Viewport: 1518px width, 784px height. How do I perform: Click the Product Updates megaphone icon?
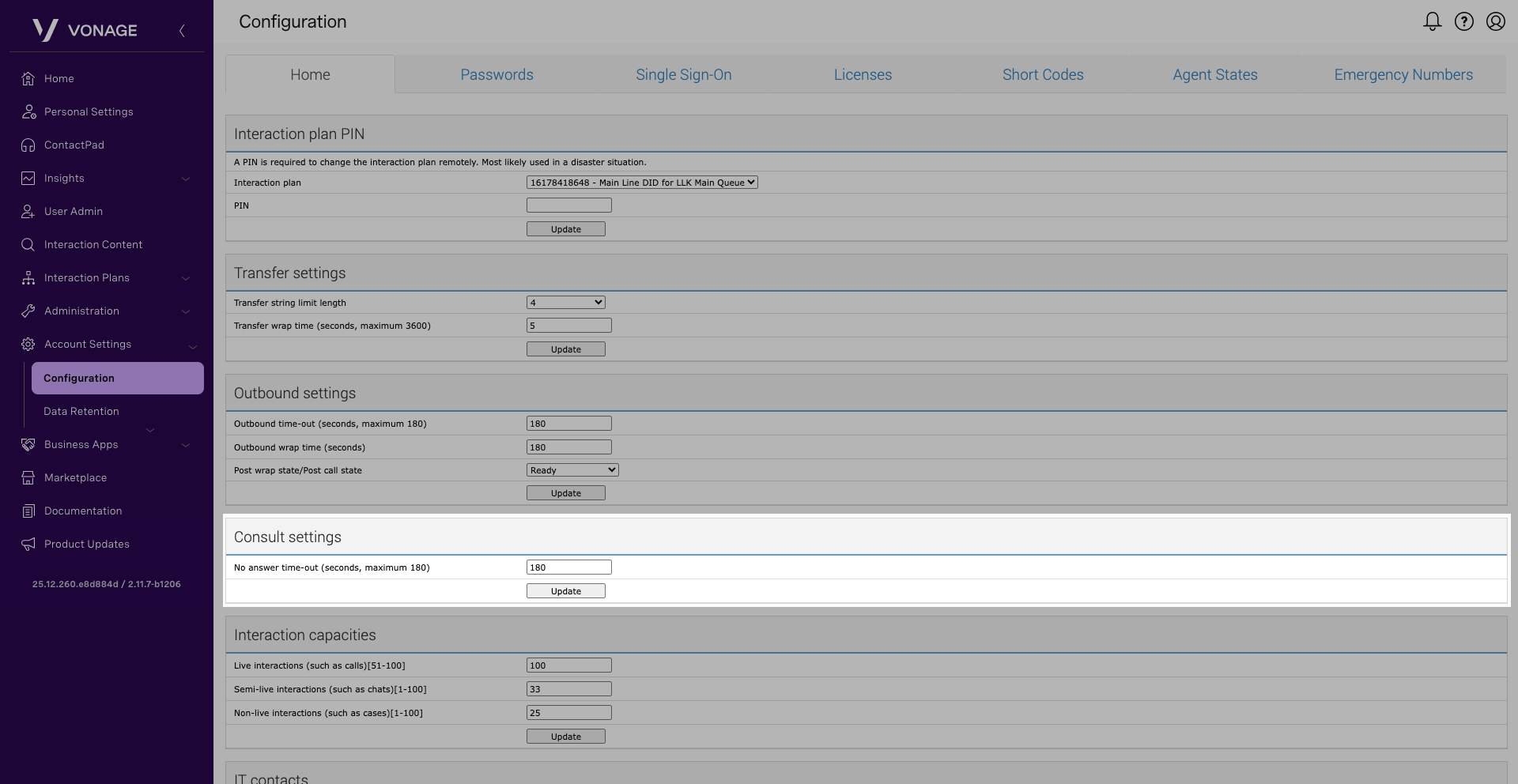click(28, 545)
